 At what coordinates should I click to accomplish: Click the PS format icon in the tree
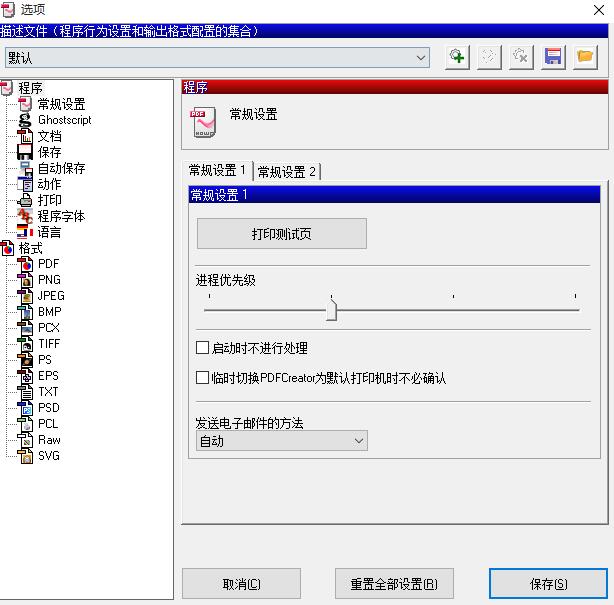point(25,360)
